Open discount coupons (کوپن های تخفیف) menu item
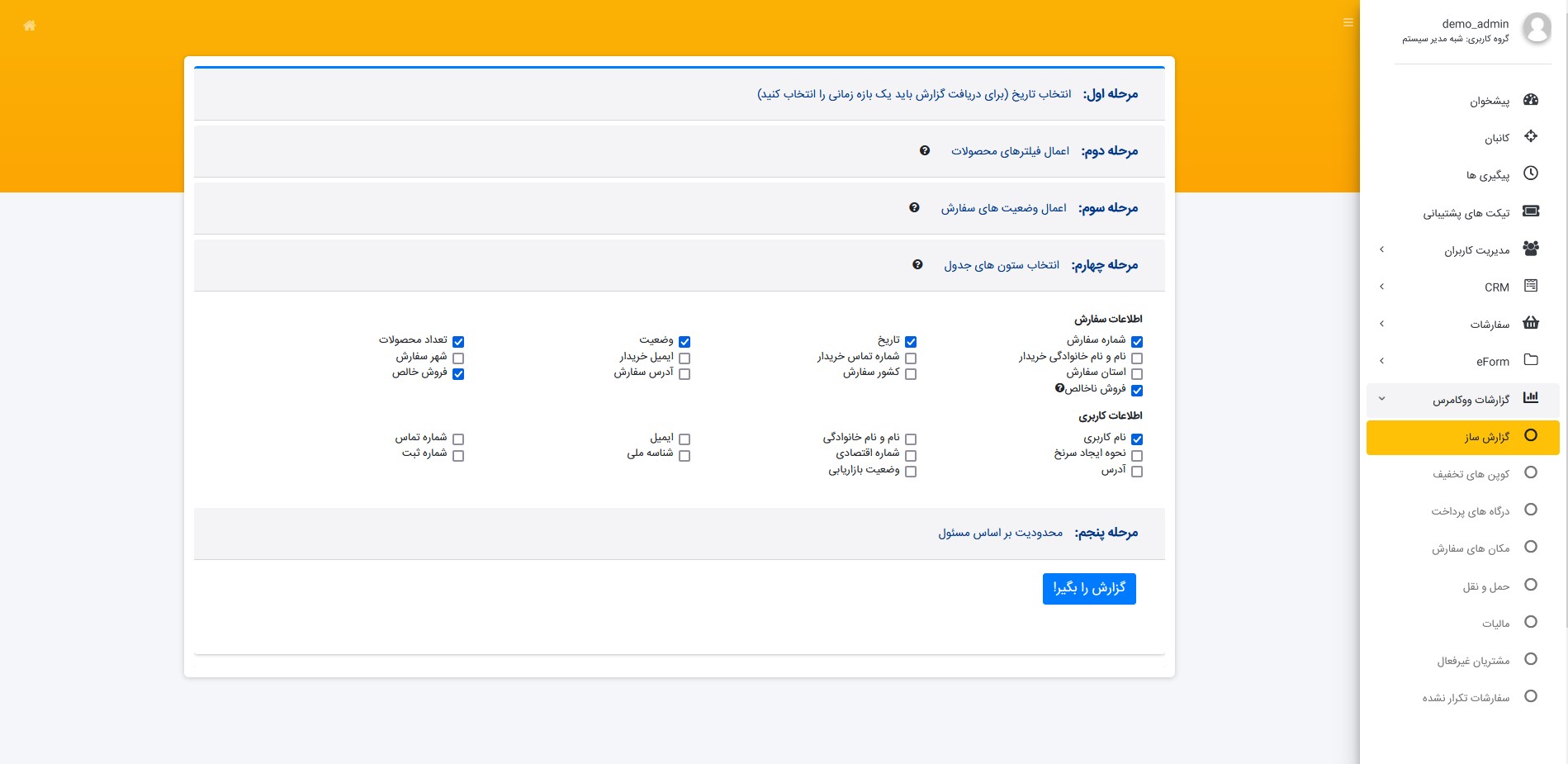 (x=1471, y=474)
